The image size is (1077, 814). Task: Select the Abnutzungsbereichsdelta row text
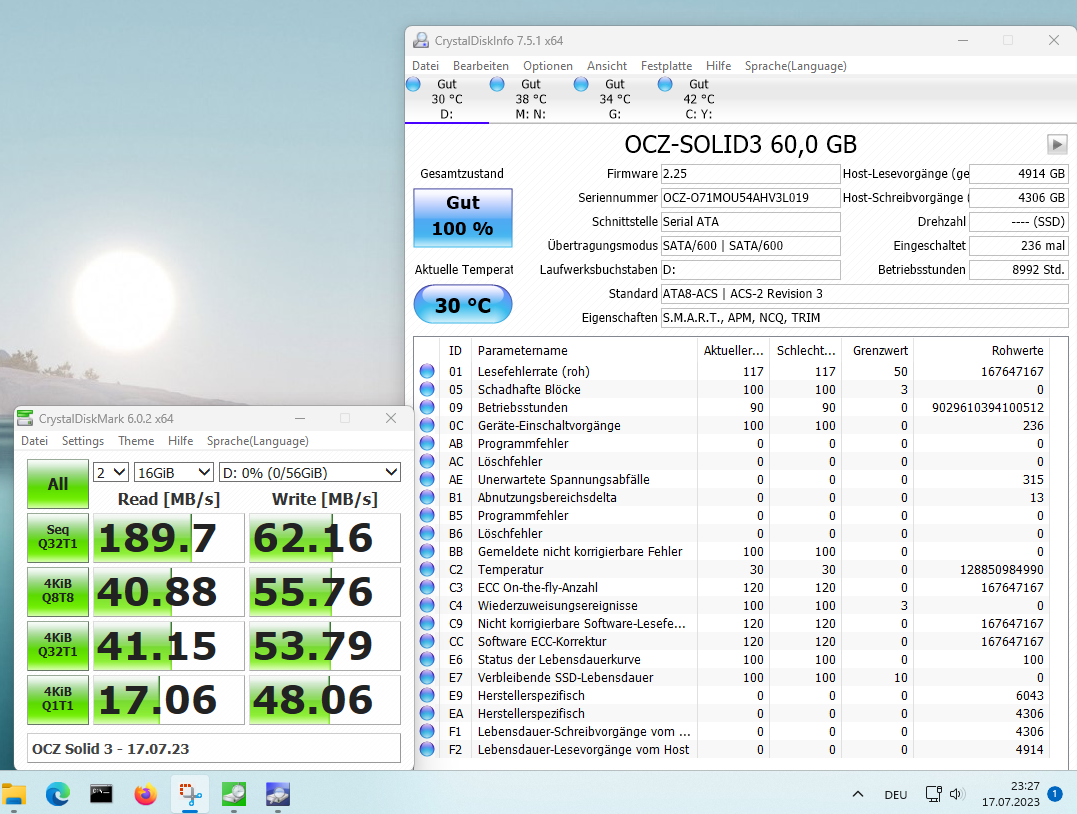coord(547,497)
